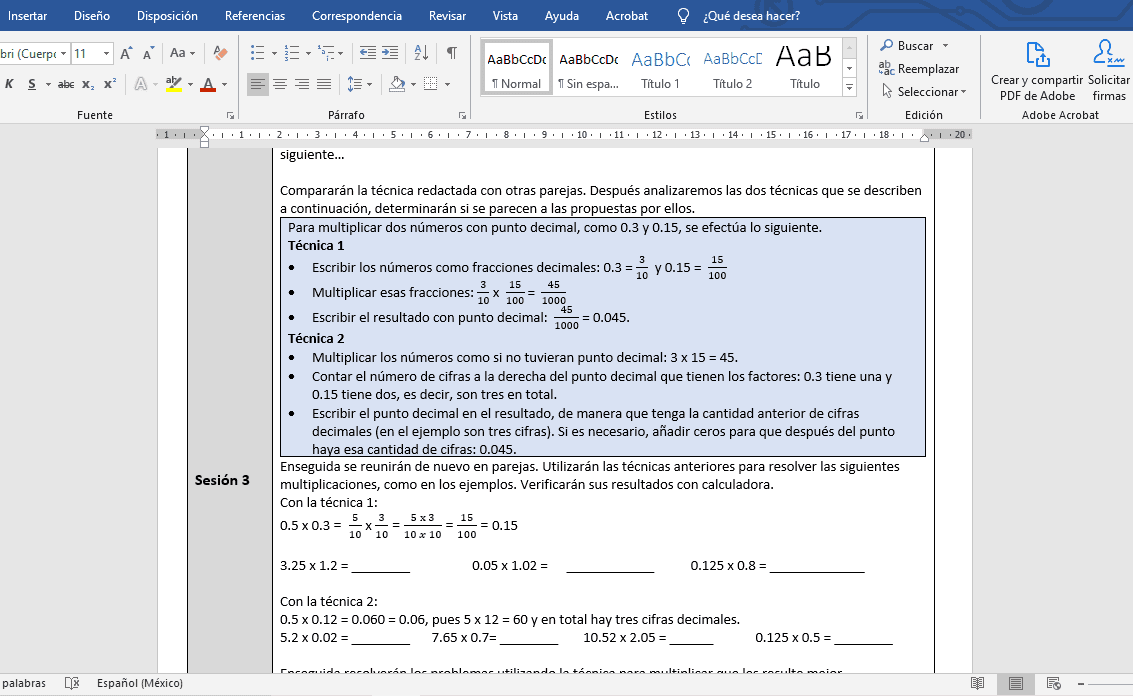Toggle underline S formatting
Image resolution: width=1133 pixels, height=696 pixels.
coord(32,85)
